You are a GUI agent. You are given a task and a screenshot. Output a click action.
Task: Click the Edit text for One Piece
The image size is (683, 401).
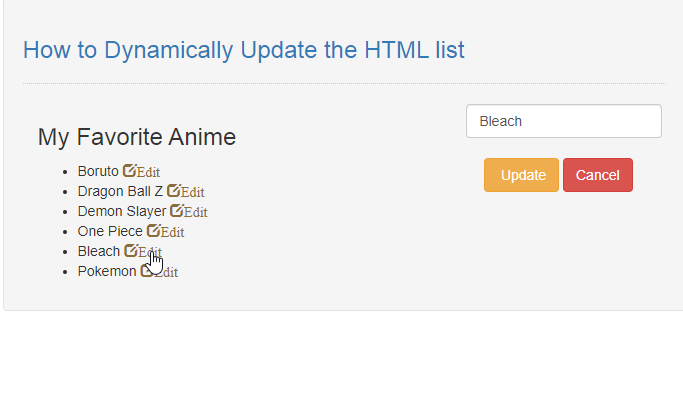(x=172, y=232)
